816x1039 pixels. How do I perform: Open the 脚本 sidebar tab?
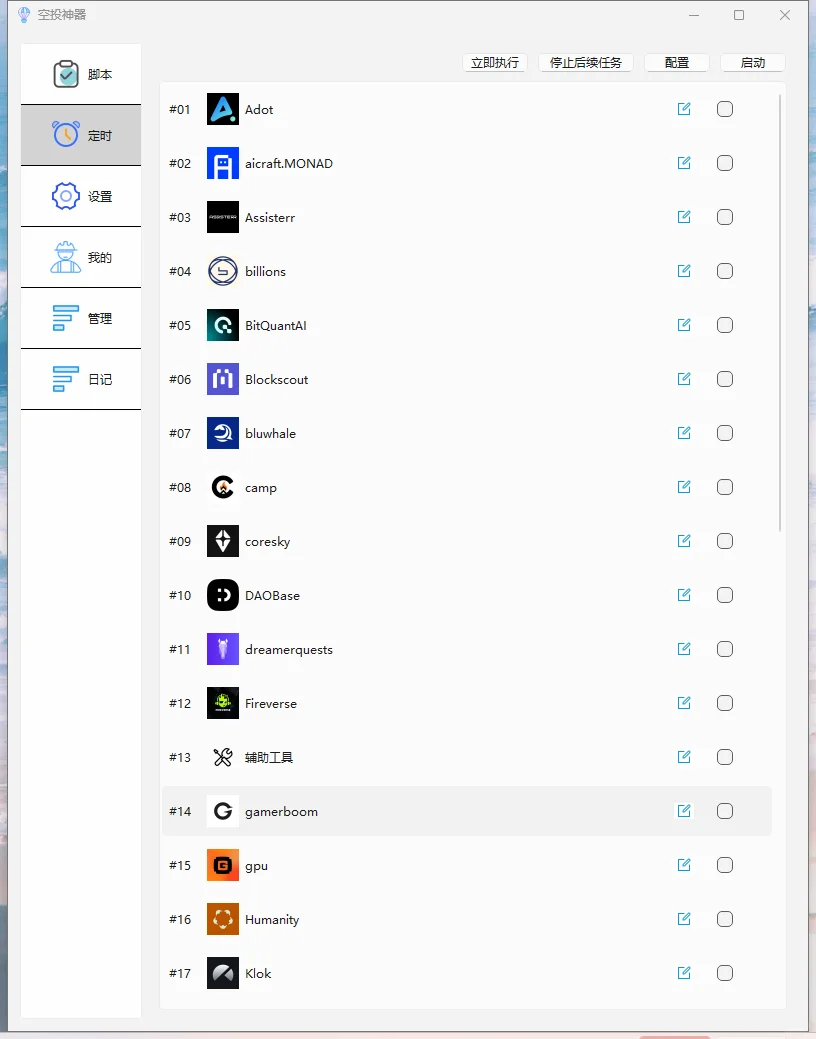coord(81,74)
